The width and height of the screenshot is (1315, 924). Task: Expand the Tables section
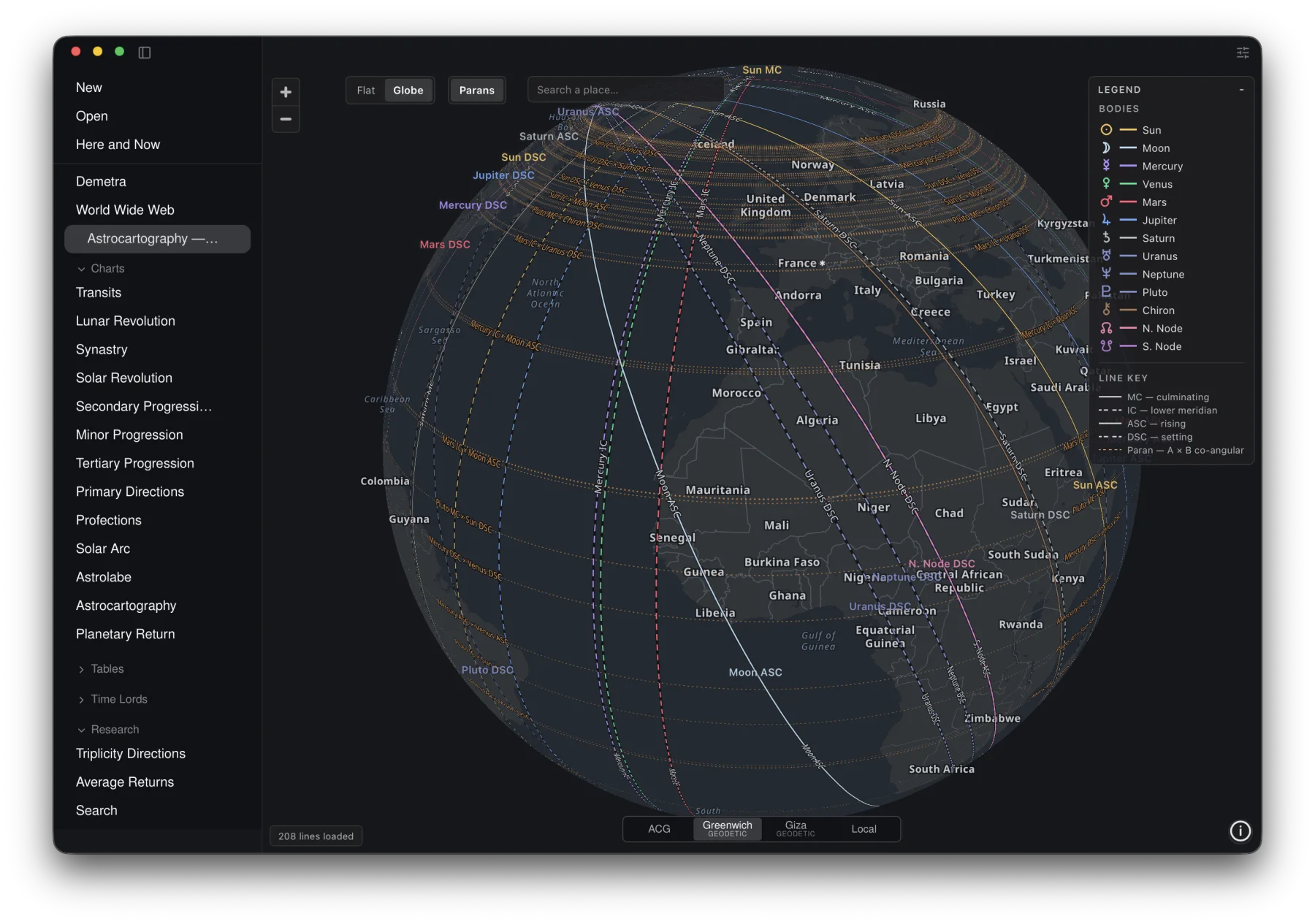click(100, 669)
